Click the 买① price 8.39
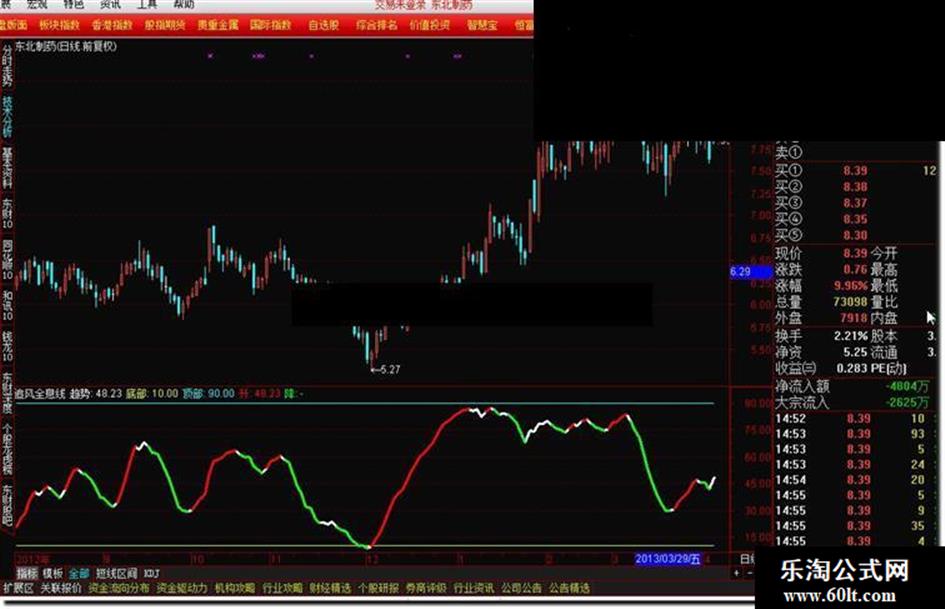Screen dimensions: 945x609 click(x=855, y=171)
